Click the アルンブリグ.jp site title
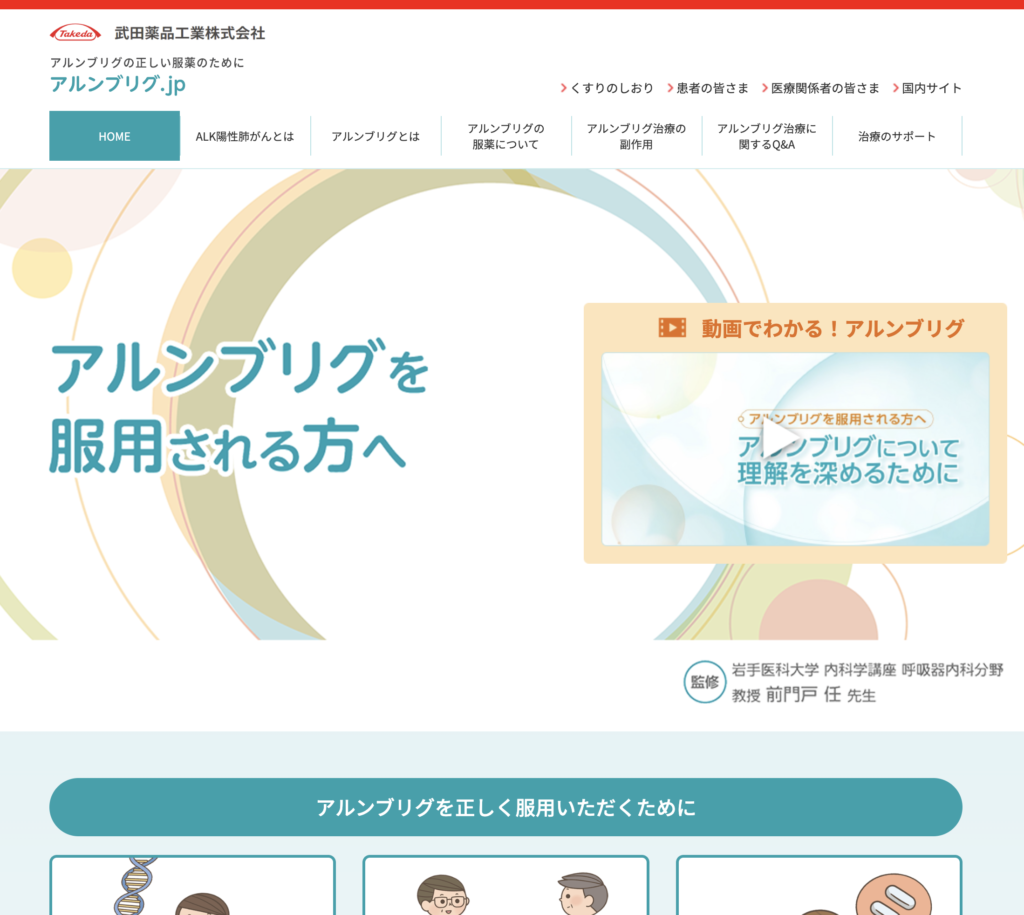Viewport: 1024px width, 915px height. [117, 84]
